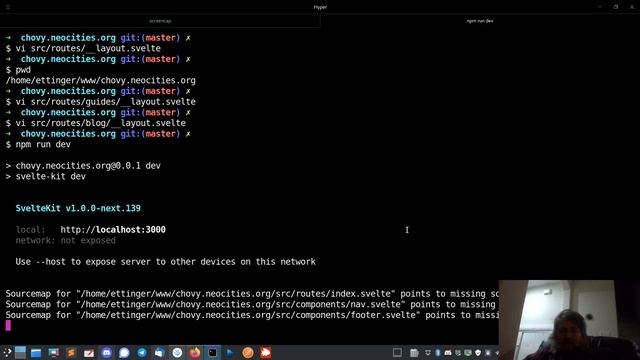Screen dimensions: 640x360
Task: Click the Sourcemap warning for index.svelte
Action: pyautogui.click(x=252, y=293)
